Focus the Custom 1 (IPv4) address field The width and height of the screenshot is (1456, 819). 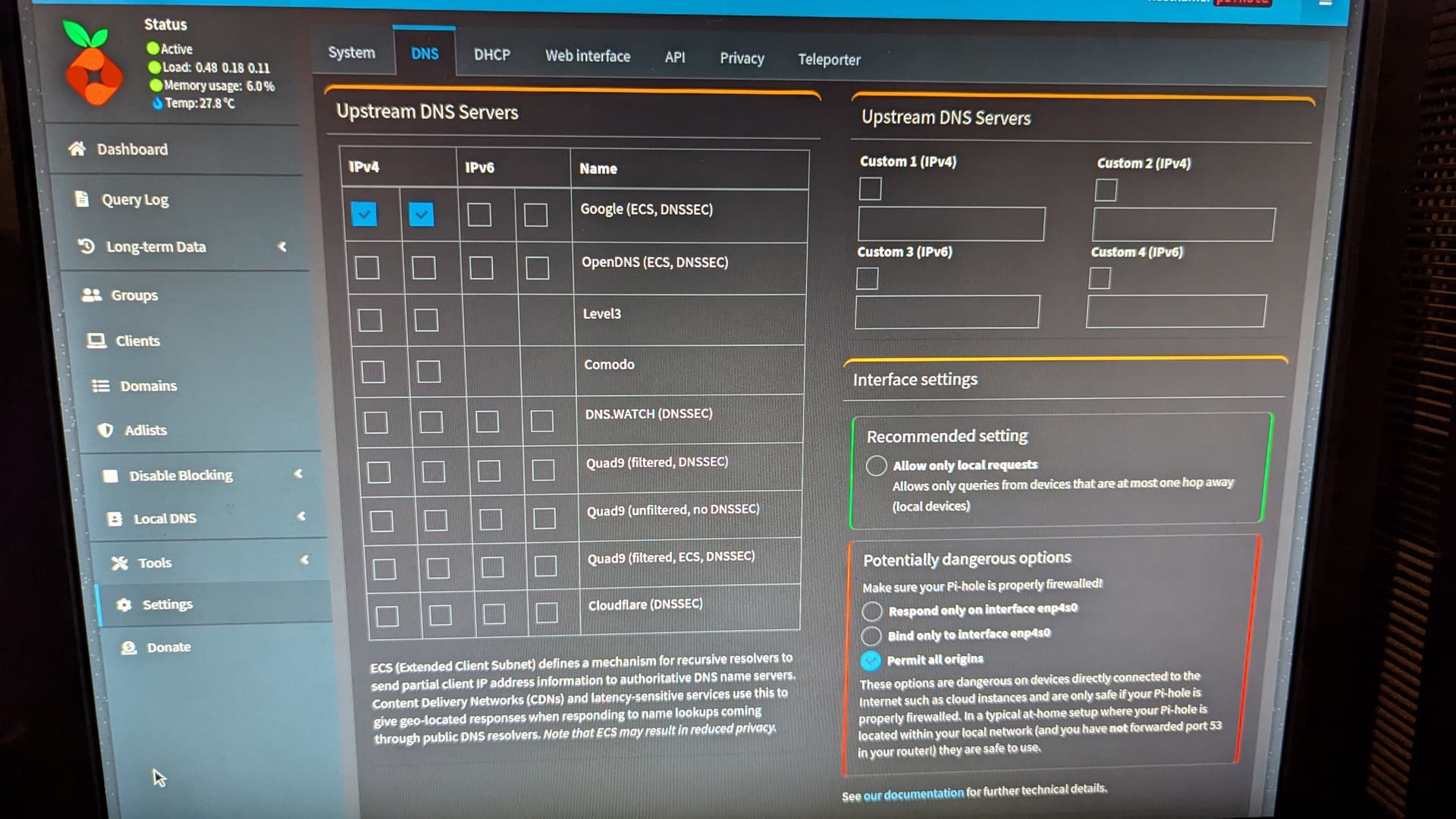951,224
